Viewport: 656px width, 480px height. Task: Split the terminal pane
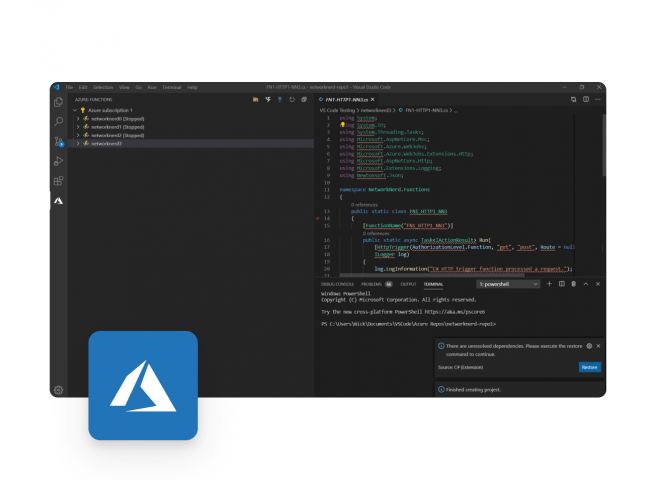(x=562, y=284)
